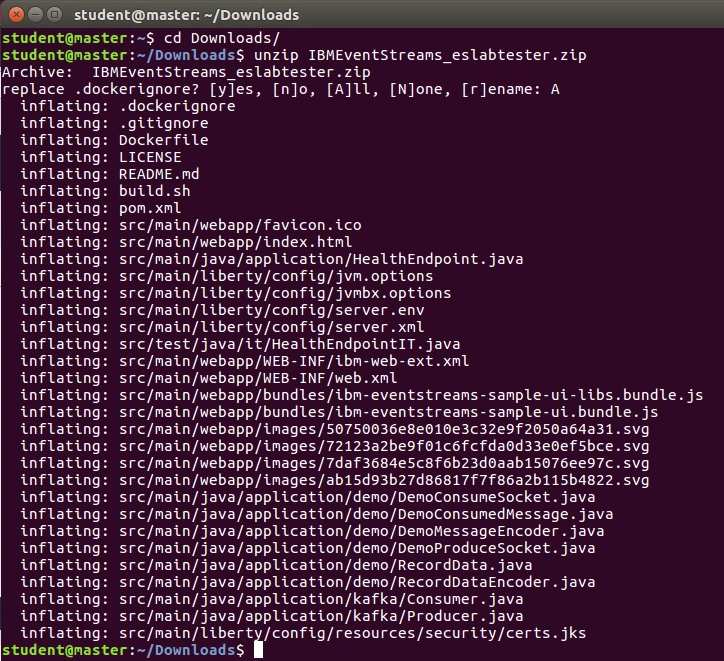The image size is (724, 661).
Task: Click the HealthEndpointIT.java path
Action: pyautogui.click(x=290, y=344)
